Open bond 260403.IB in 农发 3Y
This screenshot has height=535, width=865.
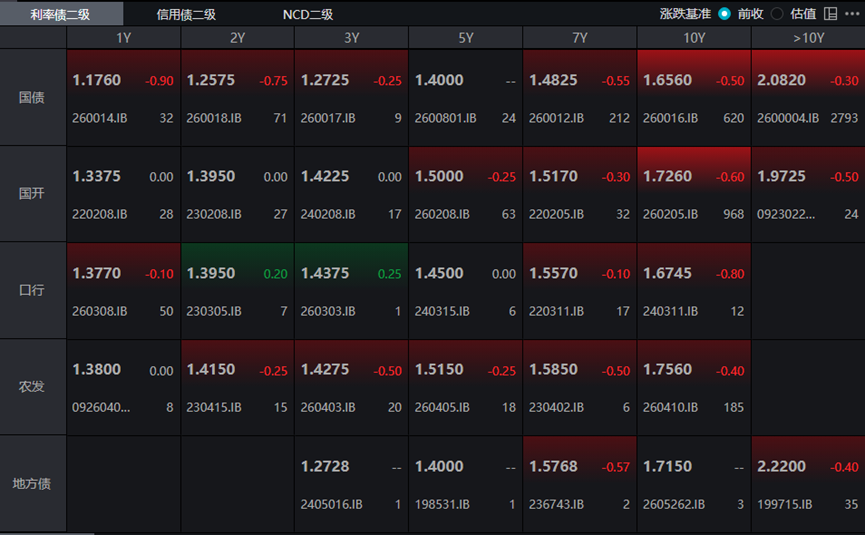328,407
